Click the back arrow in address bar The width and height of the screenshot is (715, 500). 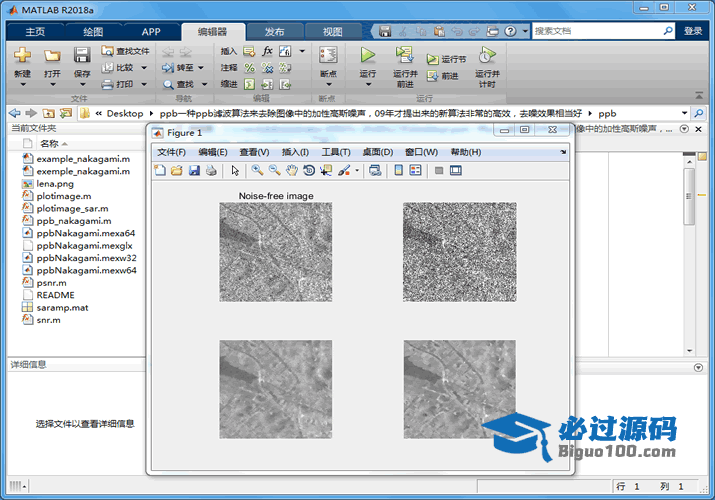(x=15, y=113)
